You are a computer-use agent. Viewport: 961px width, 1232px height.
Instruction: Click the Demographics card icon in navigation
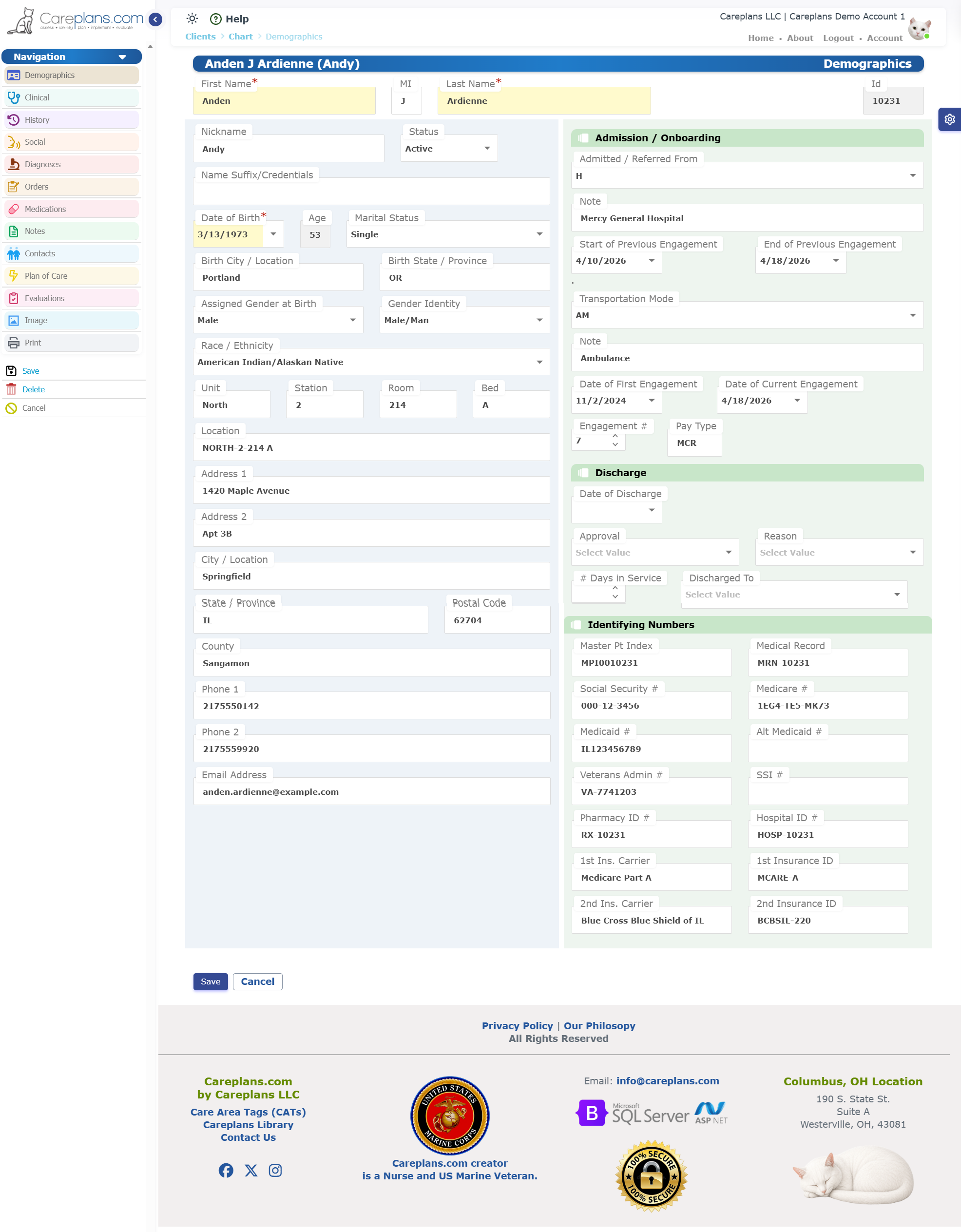coord(14,76)
